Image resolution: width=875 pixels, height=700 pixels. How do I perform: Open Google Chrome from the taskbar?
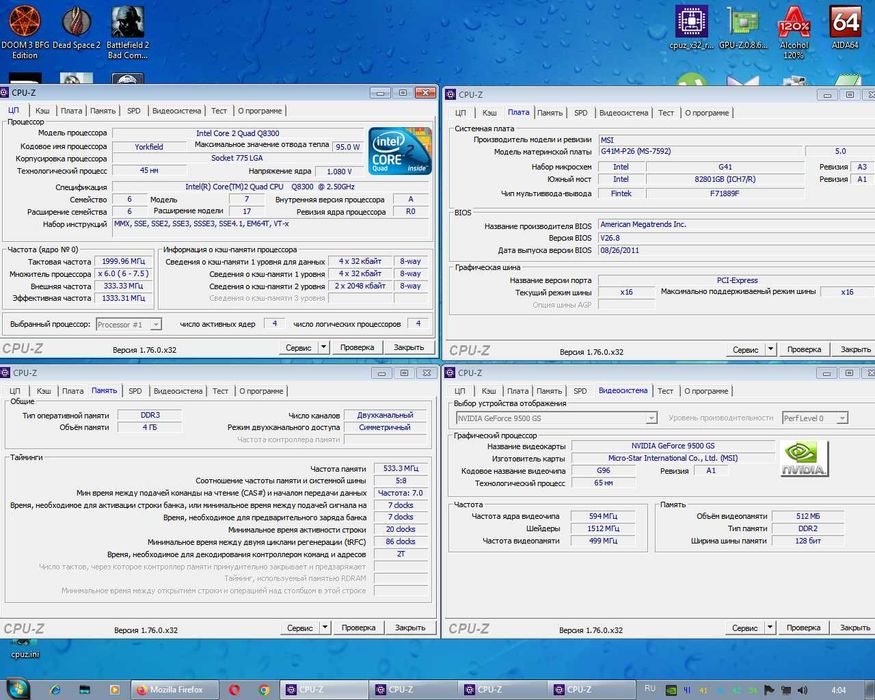tap(264, 690)
